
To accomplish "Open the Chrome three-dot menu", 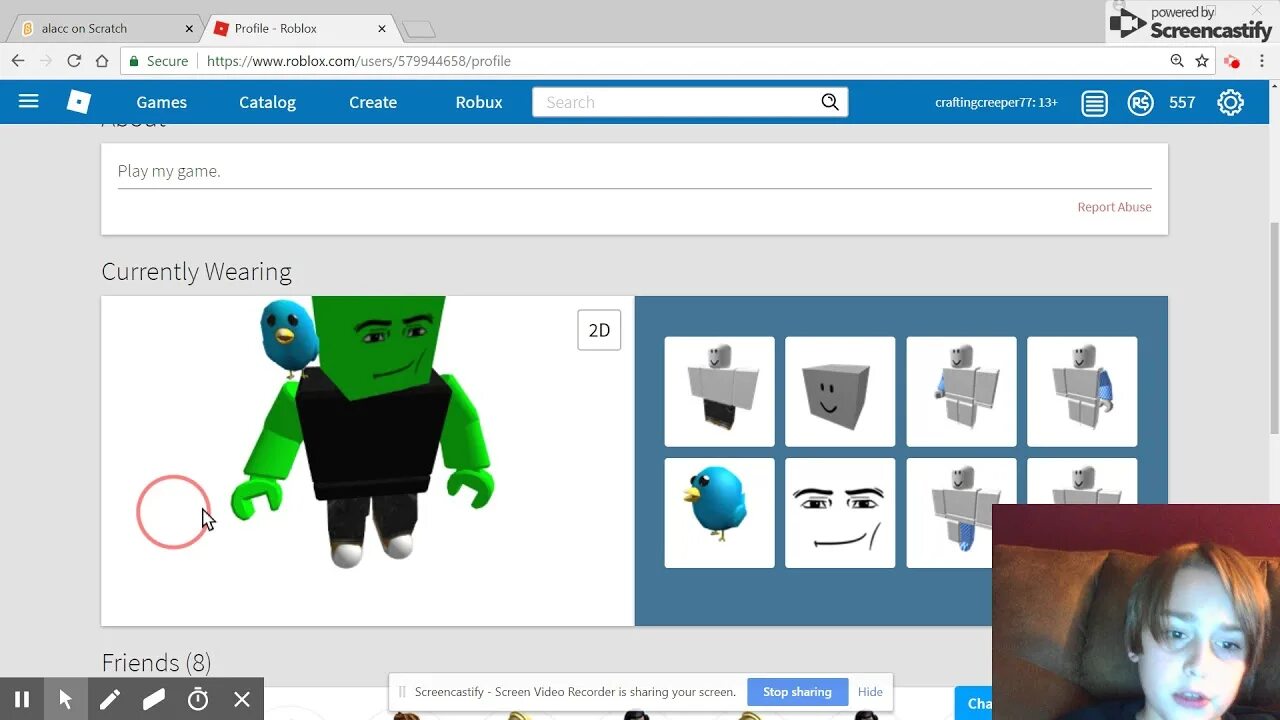I will point(1260,61).
